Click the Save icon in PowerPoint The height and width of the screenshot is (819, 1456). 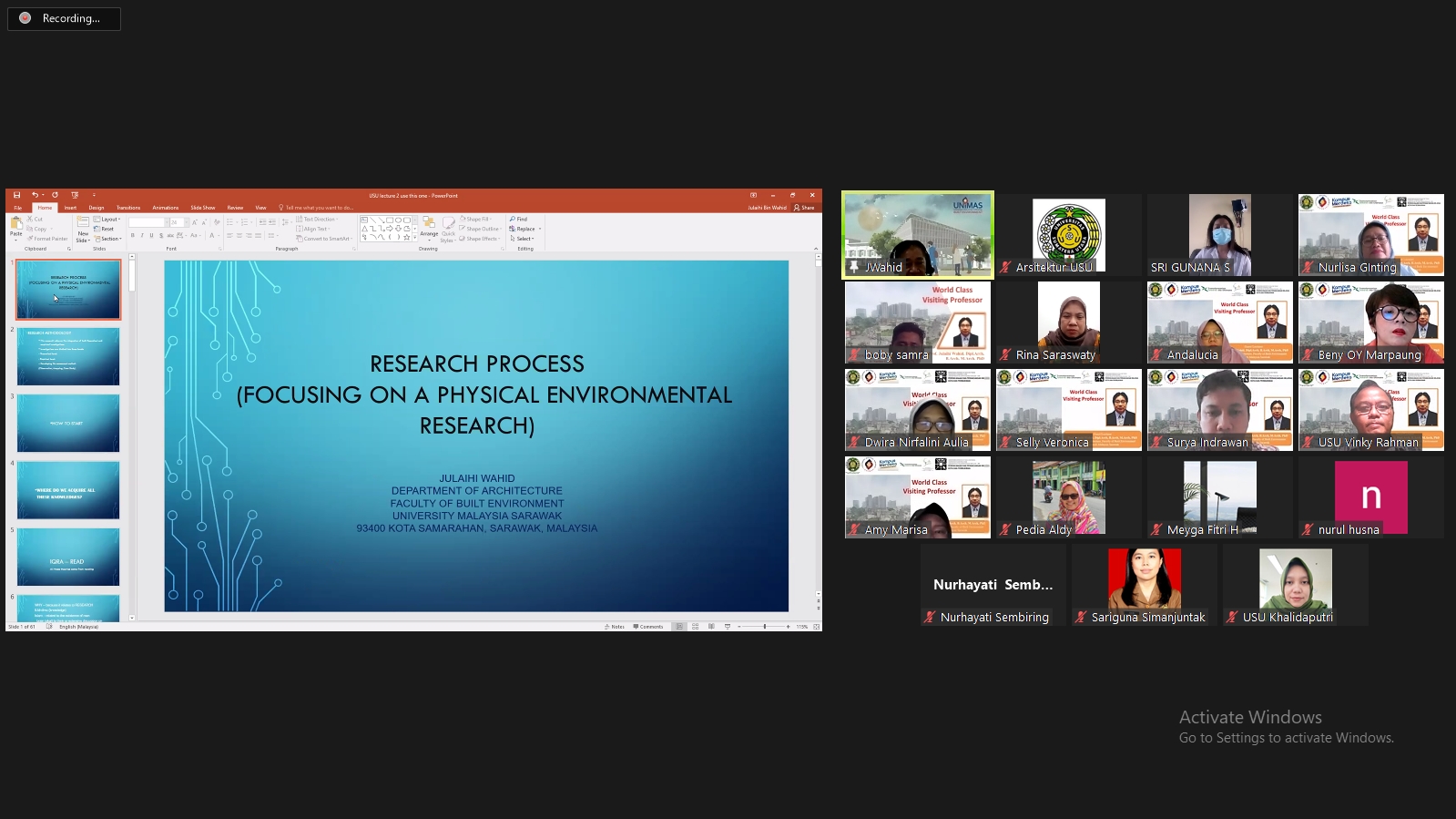pyautogui.click(x=16, y=195)
